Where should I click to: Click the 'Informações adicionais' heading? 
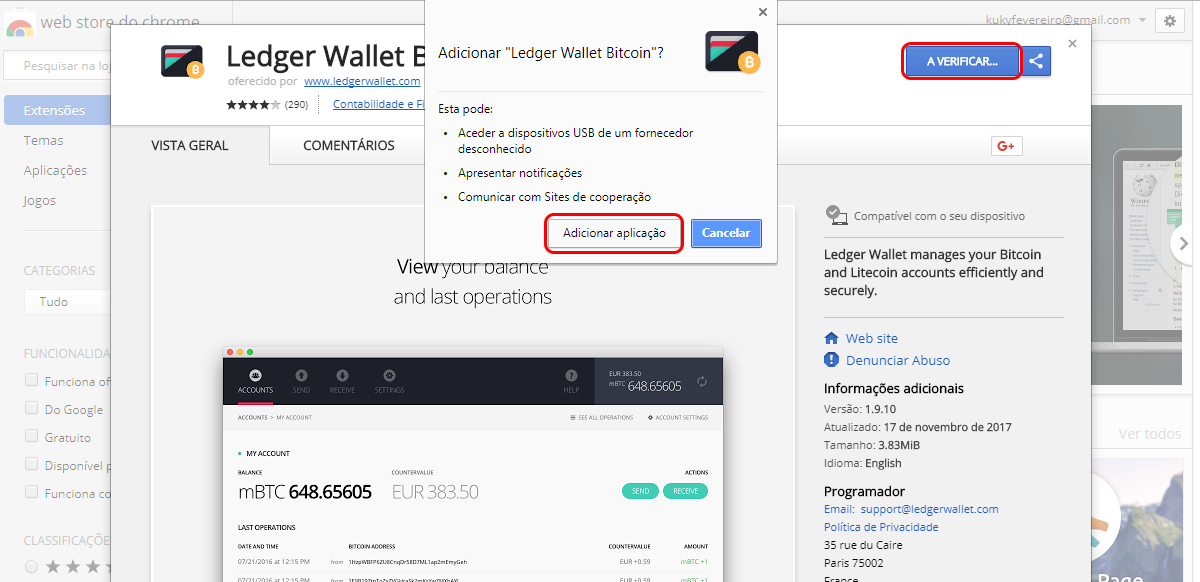(x=894, y=388)
